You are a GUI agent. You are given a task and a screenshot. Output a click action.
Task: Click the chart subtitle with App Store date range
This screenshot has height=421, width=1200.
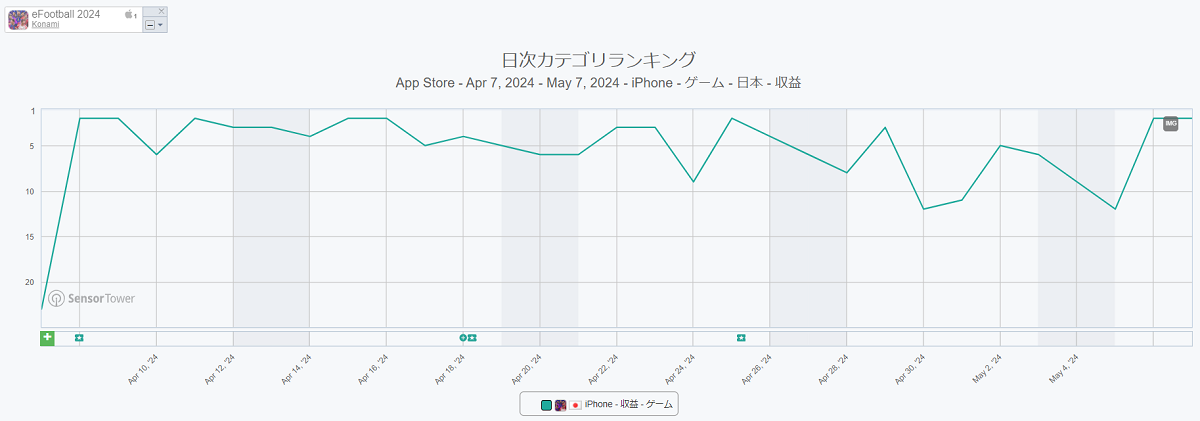point(598,83)
